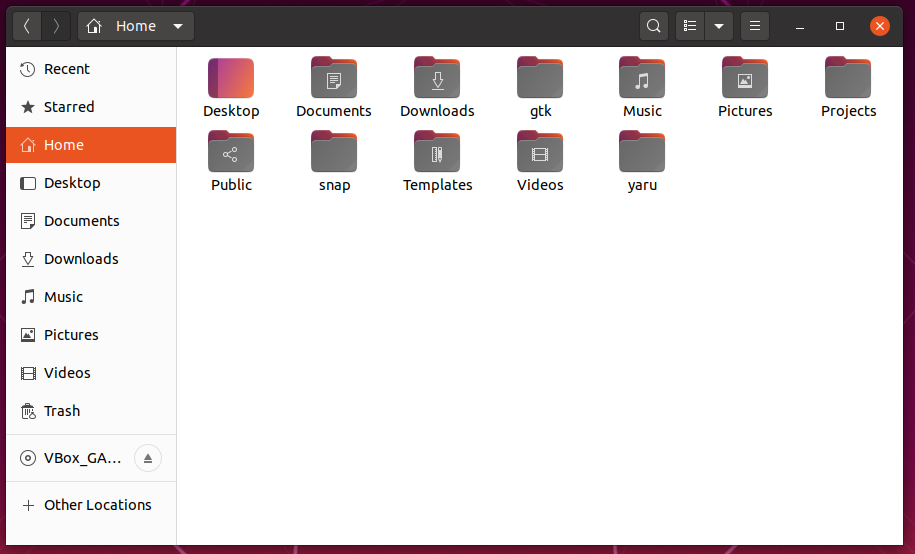Open Starred in the sidebar
This screenshot has height=554, width=915.
(x=91, y=107)
